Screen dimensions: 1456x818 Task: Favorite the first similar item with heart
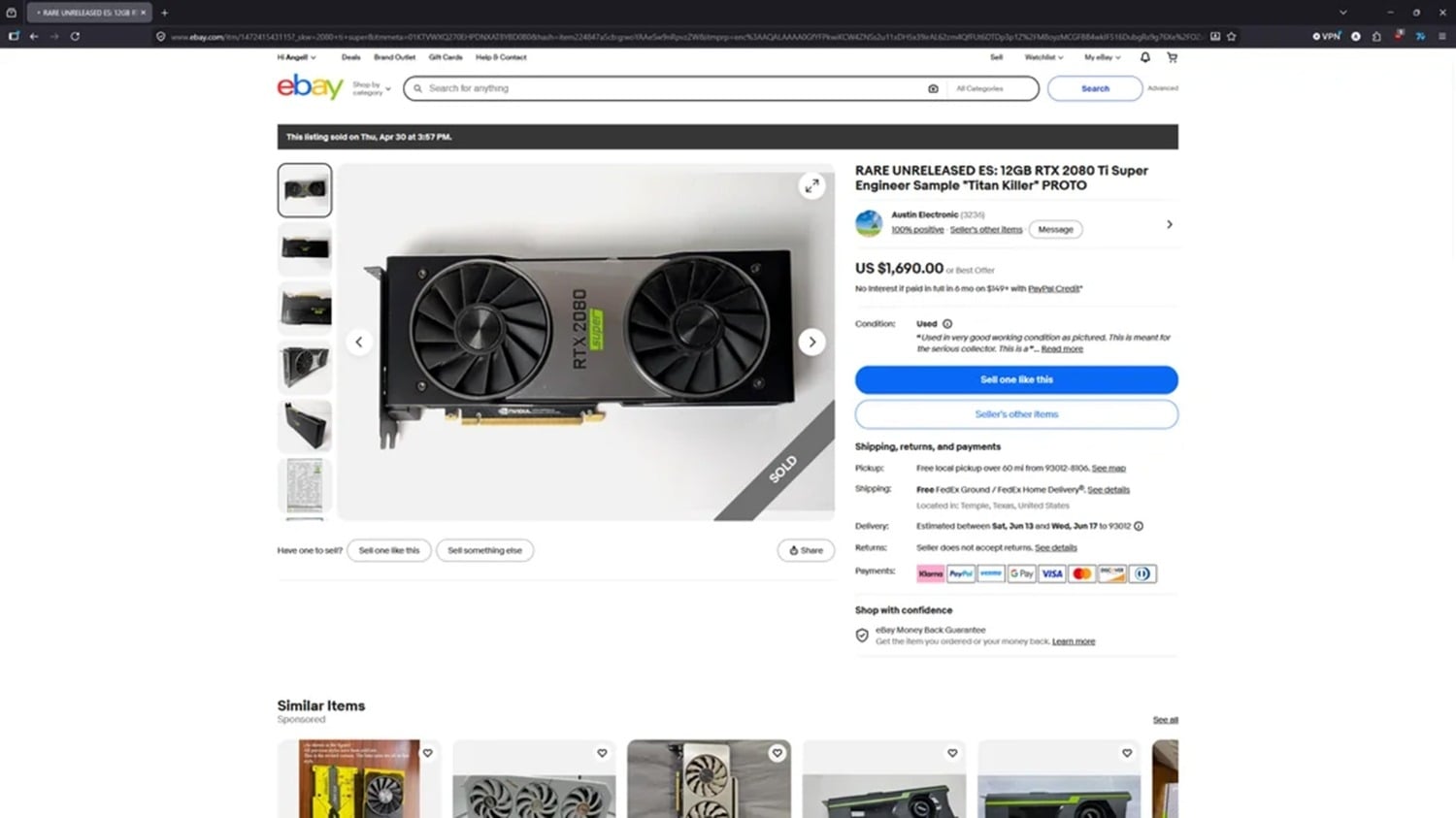(x=427, y=753)
